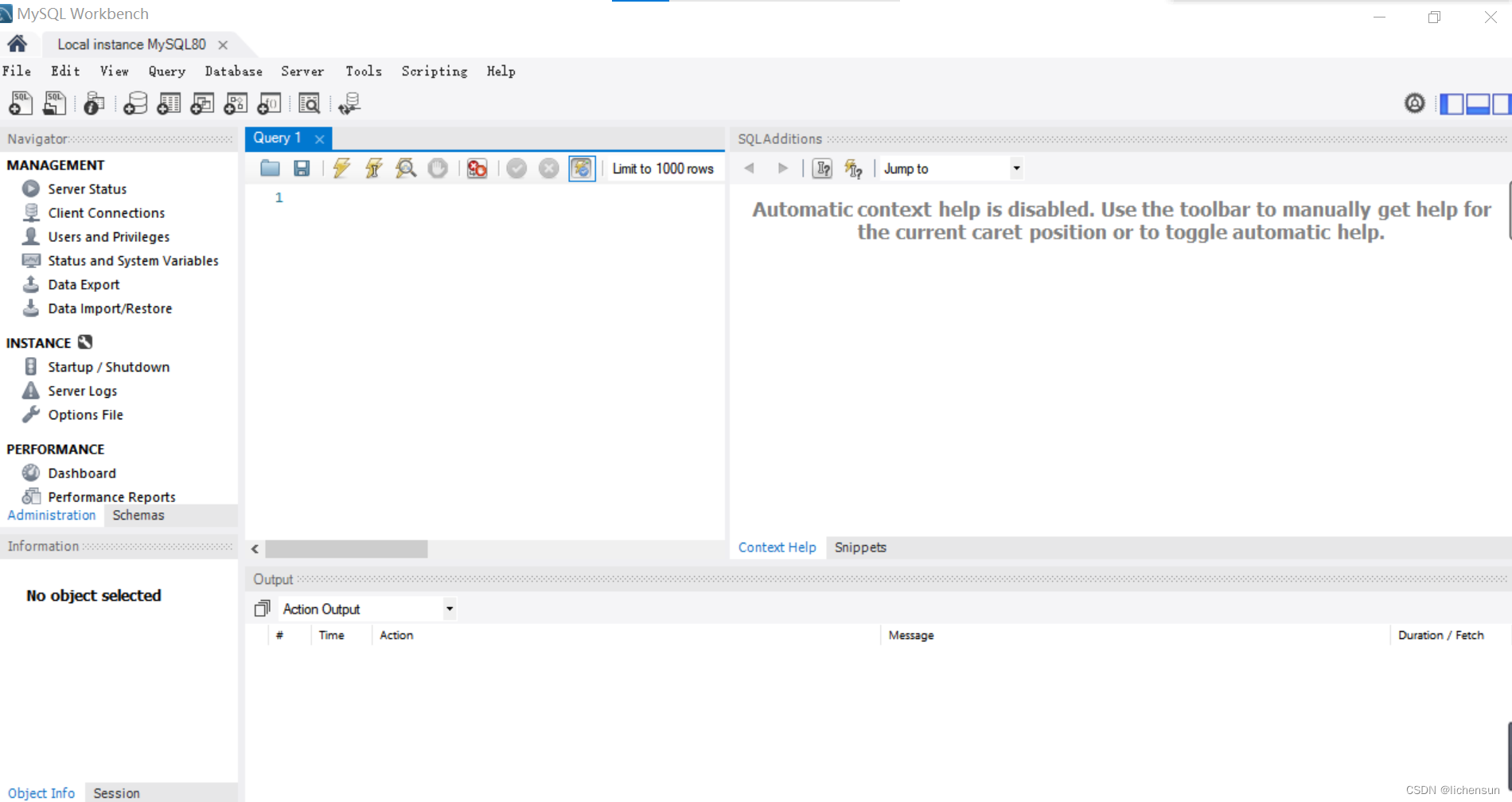Go forward in context help
The height and width of the screenshot is (802, 1512).
[x=782, y=168]
